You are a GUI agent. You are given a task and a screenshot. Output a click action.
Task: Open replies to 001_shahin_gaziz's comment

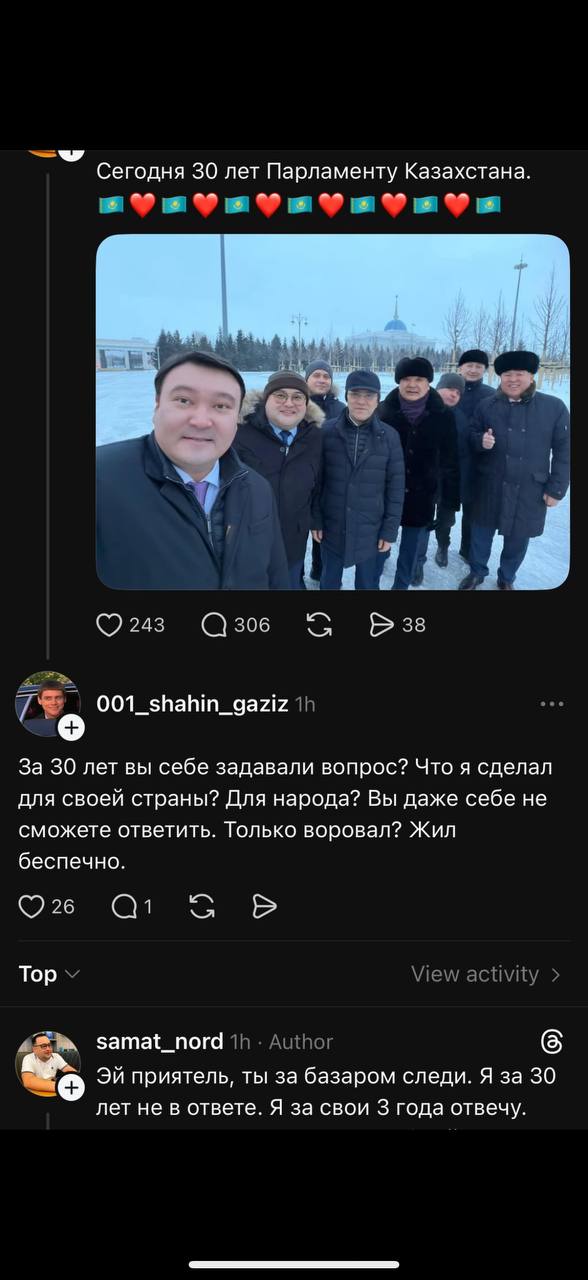[x=124, y=906]
